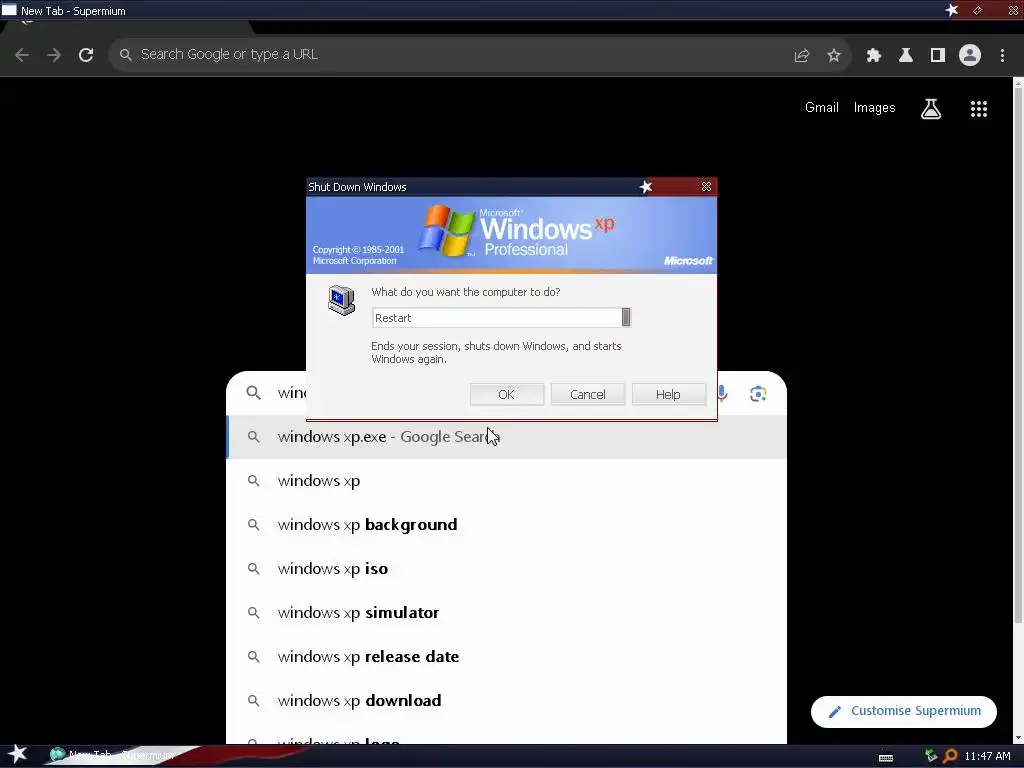Click the diamond restore icon in Supermium title bar

(x=977, y=10)
